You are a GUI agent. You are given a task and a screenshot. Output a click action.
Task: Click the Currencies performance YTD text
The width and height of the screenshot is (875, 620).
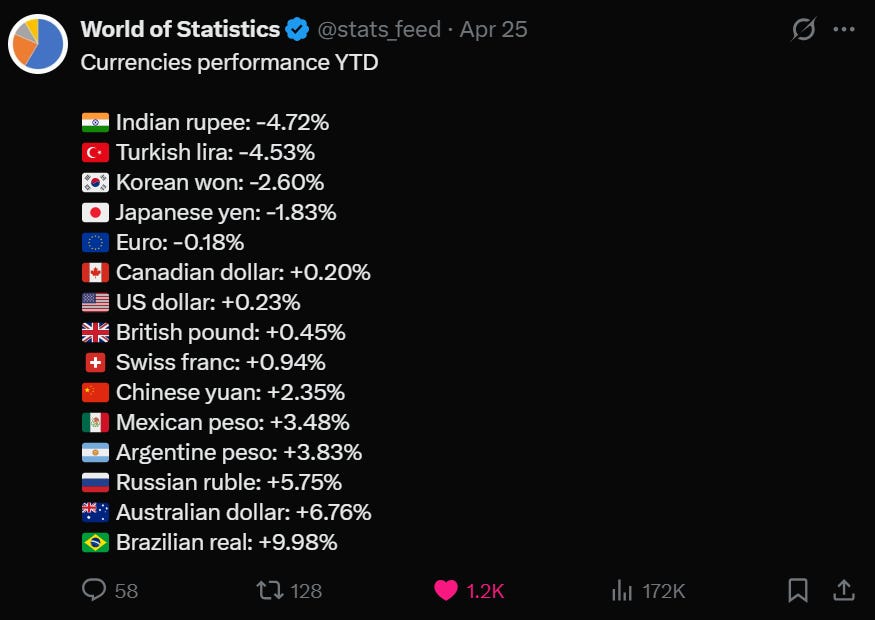click(x=229, y=63)
